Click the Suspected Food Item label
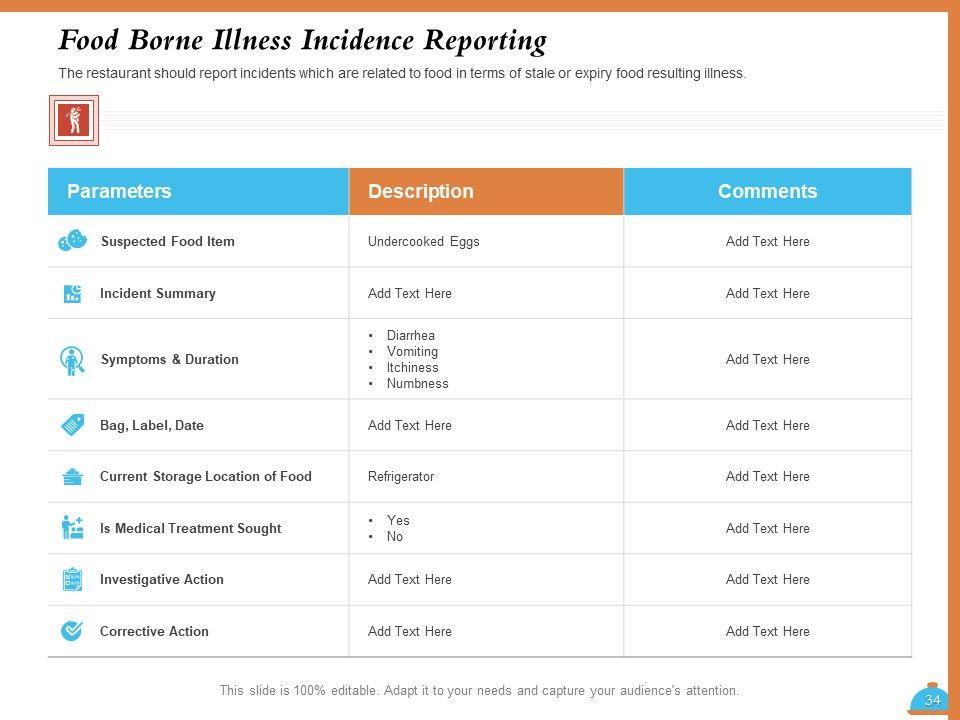This screenshot has width=960, height=720. pos(168,241)
